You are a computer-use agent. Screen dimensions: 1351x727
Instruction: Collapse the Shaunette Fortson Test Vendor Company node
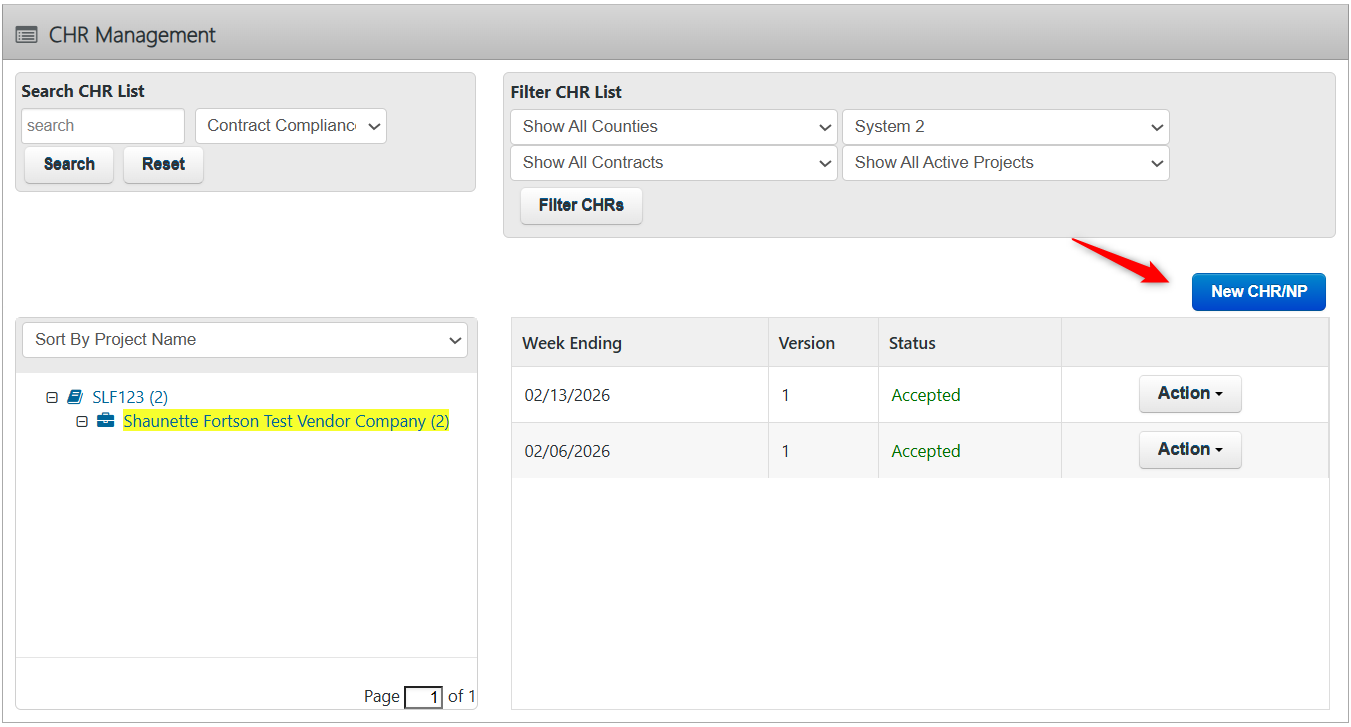tap(82, 421)
